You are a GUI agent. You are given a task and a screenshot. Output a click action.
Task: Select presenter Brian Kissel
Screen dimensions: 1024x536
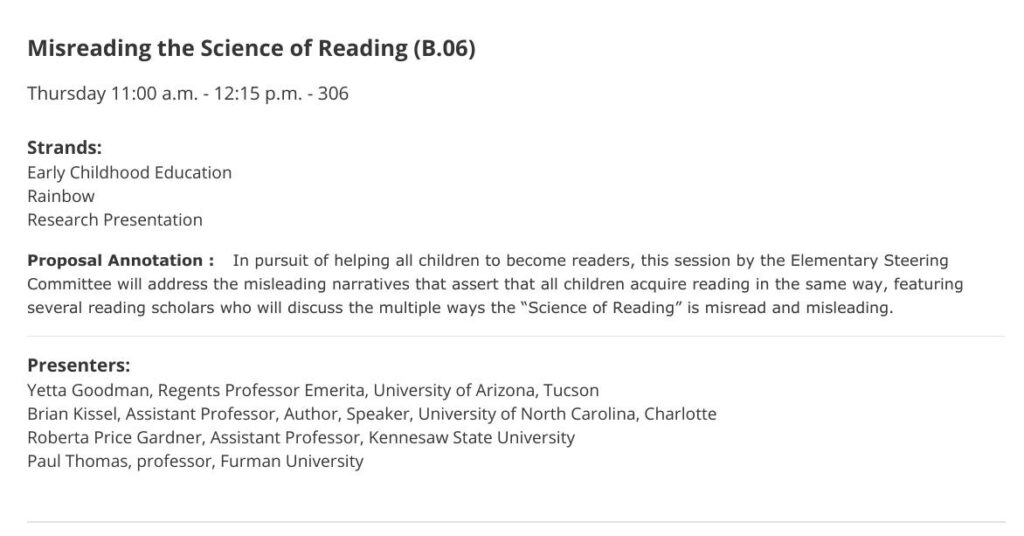(x=72, y=414)
